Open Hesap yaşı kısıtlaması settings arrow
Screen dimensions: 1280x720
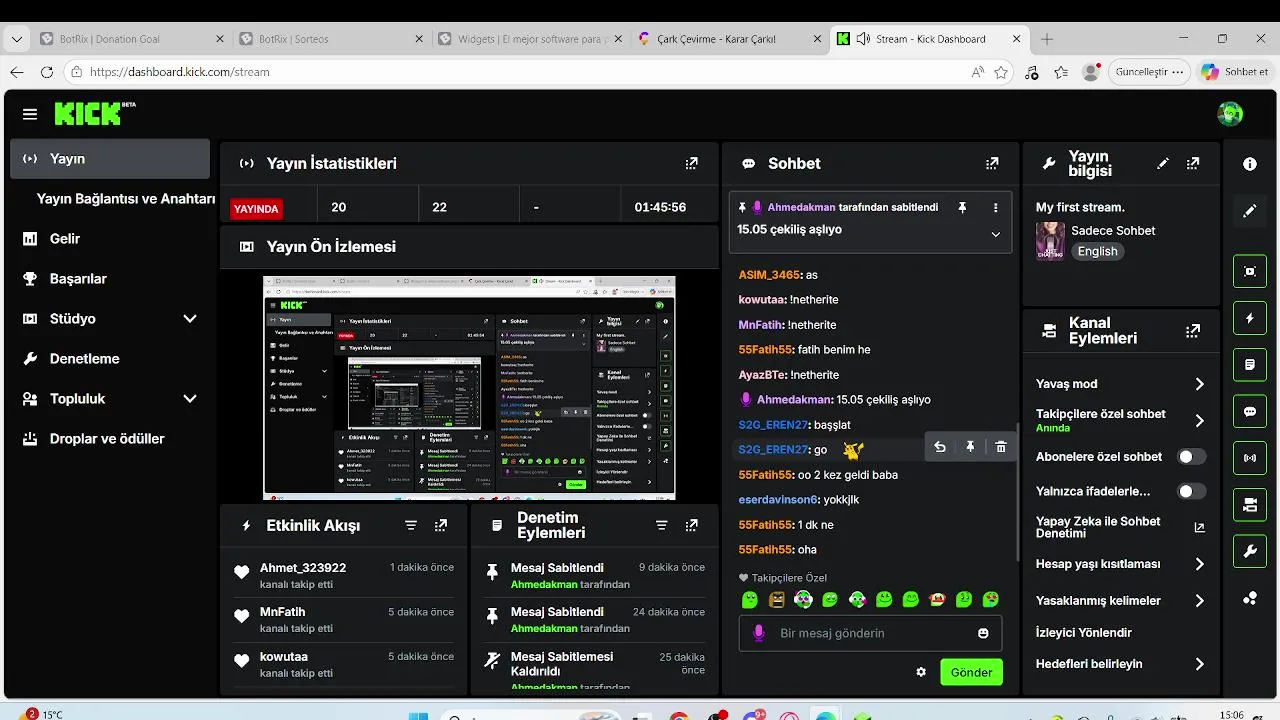click(1199, 564)
